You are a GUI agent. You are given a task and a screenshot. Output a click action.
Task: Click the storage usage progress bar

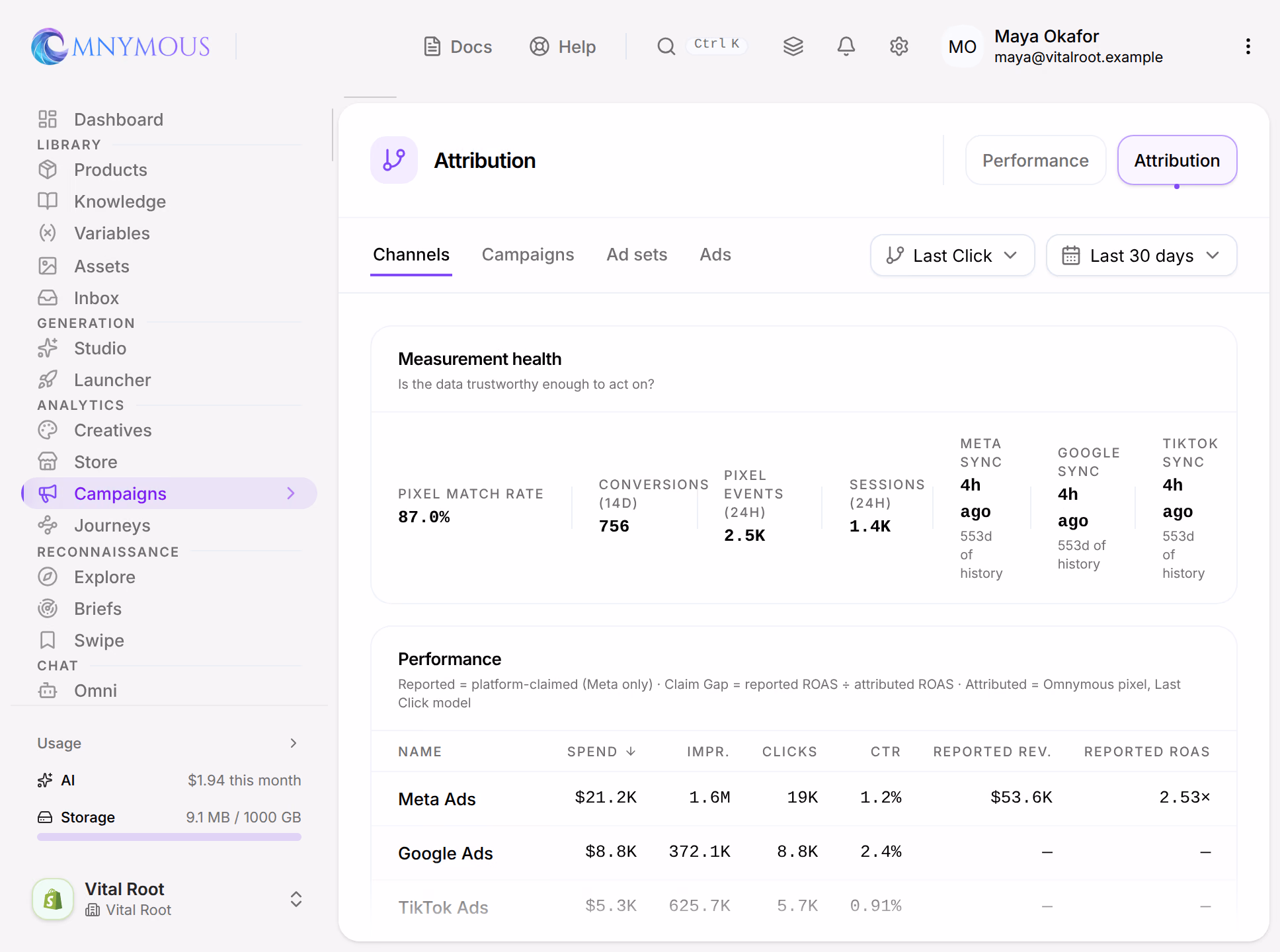[x=169, y=837]
